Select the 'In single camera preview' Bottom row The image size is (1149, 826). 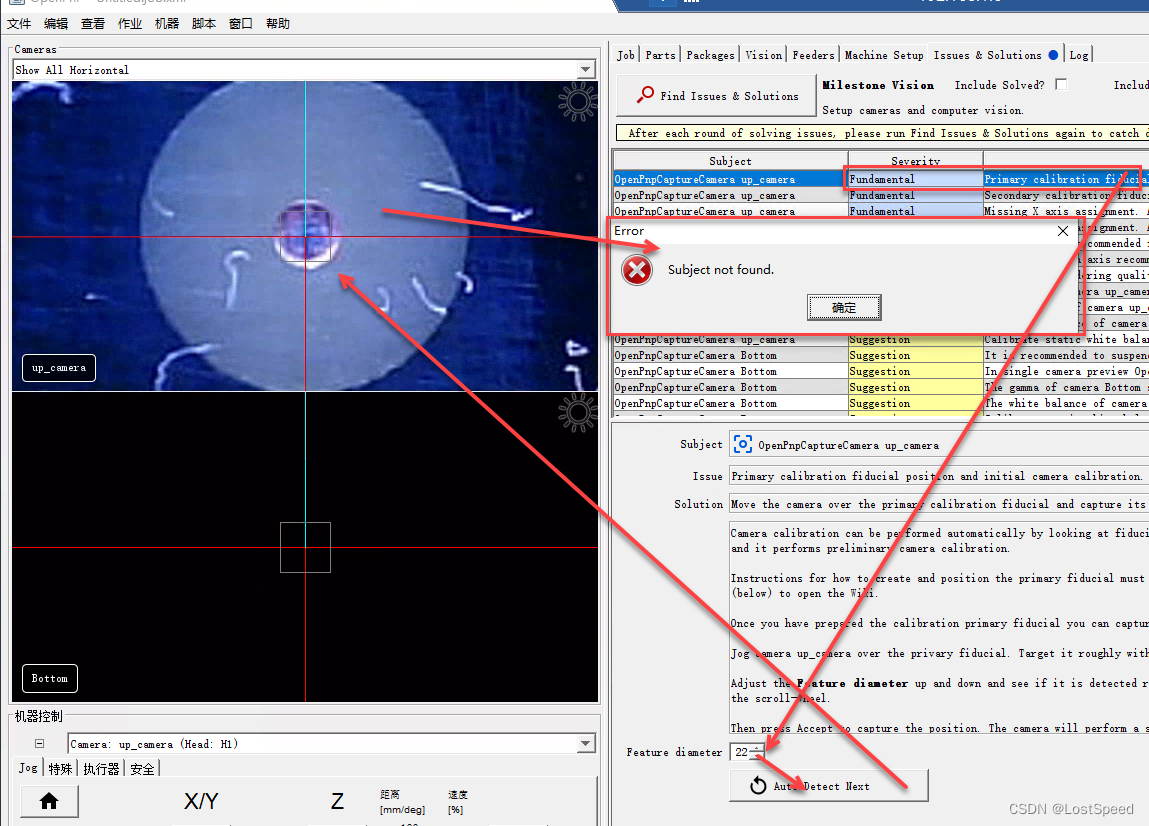pos(881,372)
